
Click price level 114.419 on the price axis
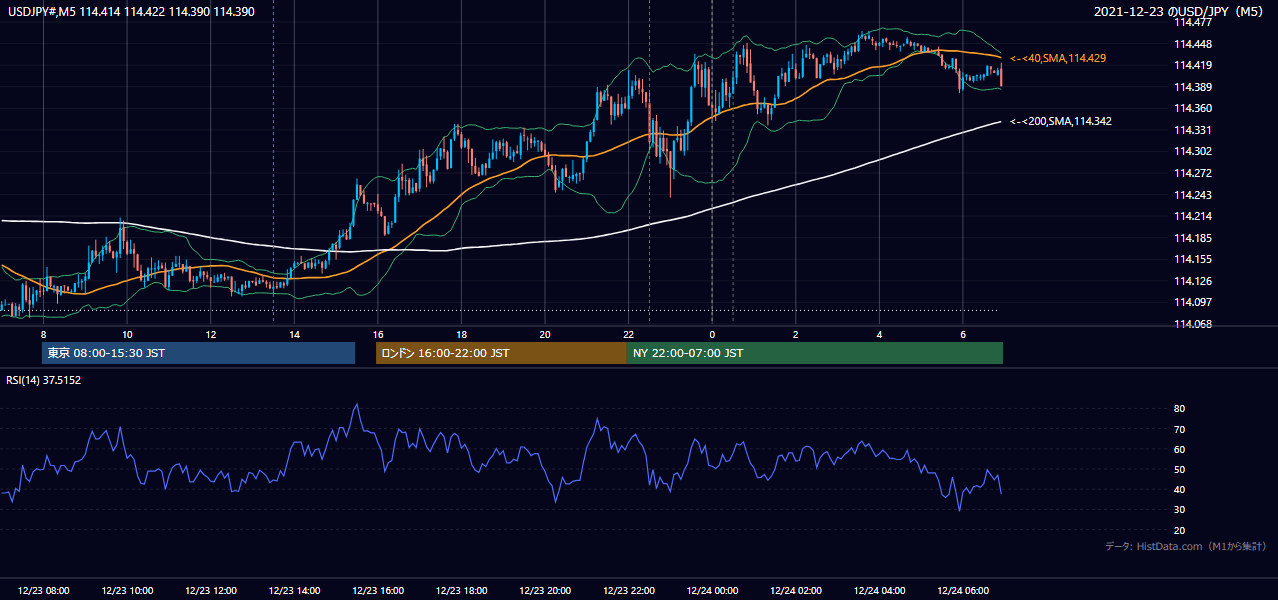pos(1192,65)
